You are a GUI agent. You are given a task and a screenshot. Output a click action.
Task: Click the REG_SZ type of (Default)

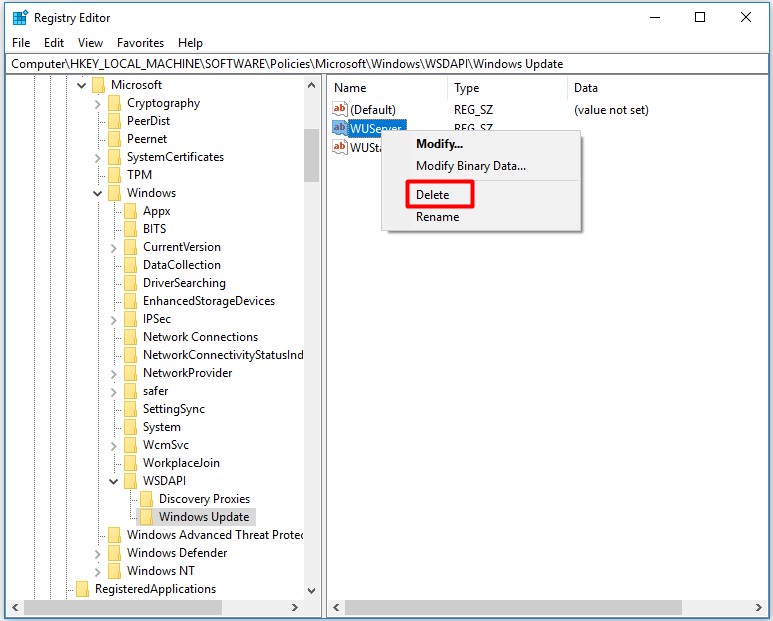(x=473, y=110)
